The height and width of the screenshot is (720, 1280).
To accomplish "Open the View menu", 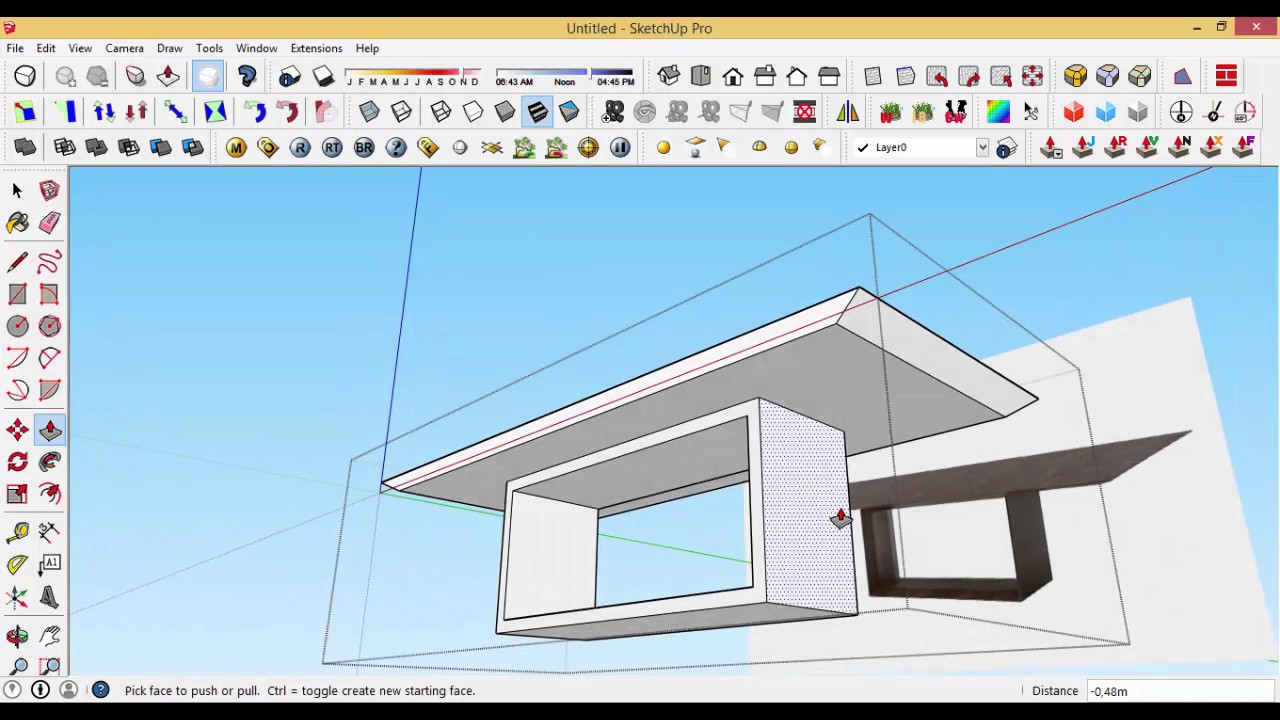I will tap(80, 48).
